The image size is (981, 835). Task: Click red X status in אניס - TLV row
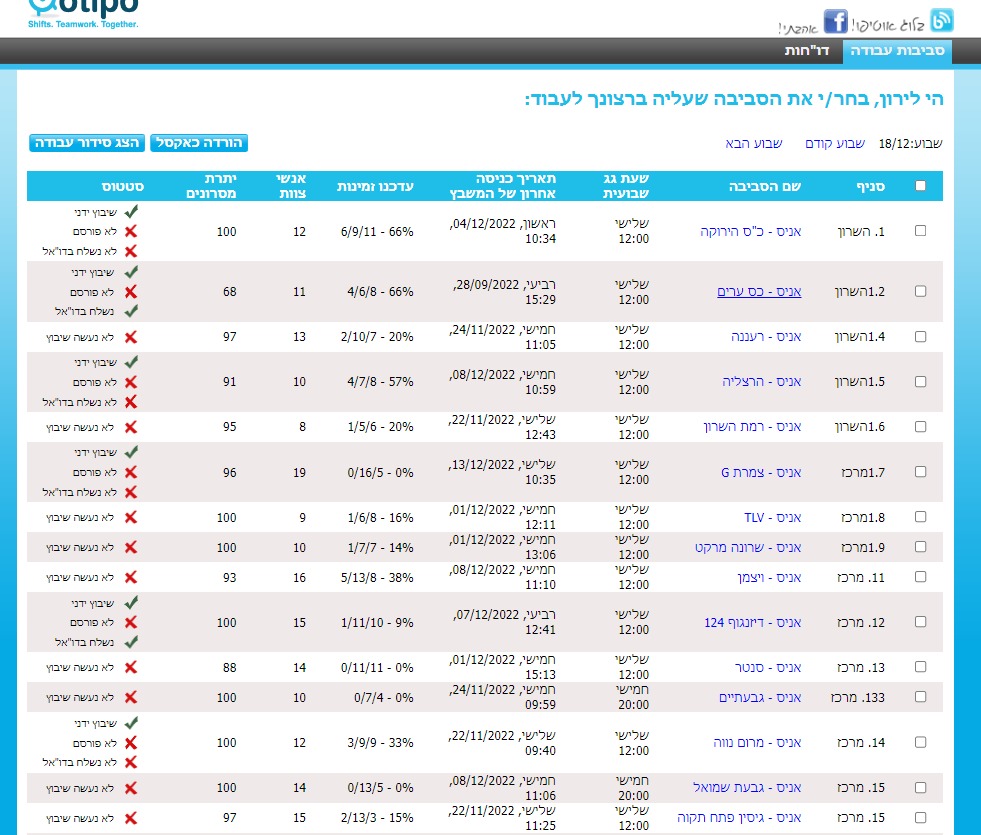point(131,517)
